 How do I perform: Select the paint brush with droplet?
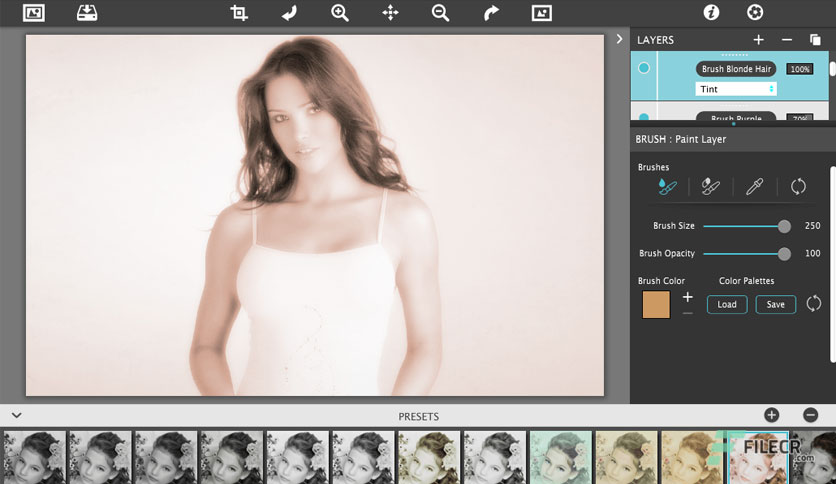(666, 187)
